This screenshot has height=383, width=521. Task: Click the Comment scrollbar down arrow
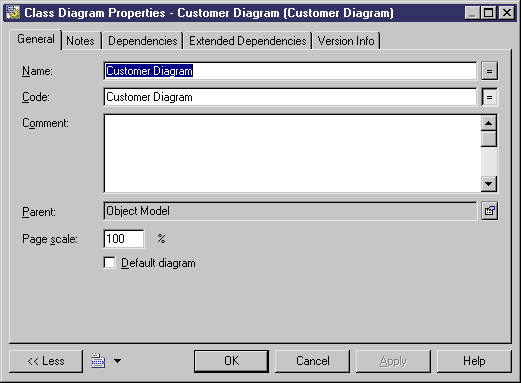pyautogui.click(x=489, y=184)
